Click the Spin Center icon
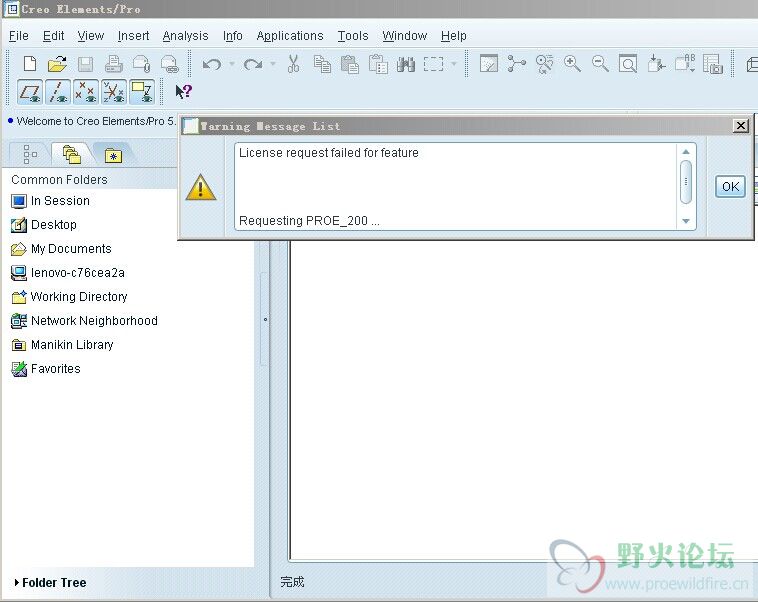 click(x=516, y=64)
